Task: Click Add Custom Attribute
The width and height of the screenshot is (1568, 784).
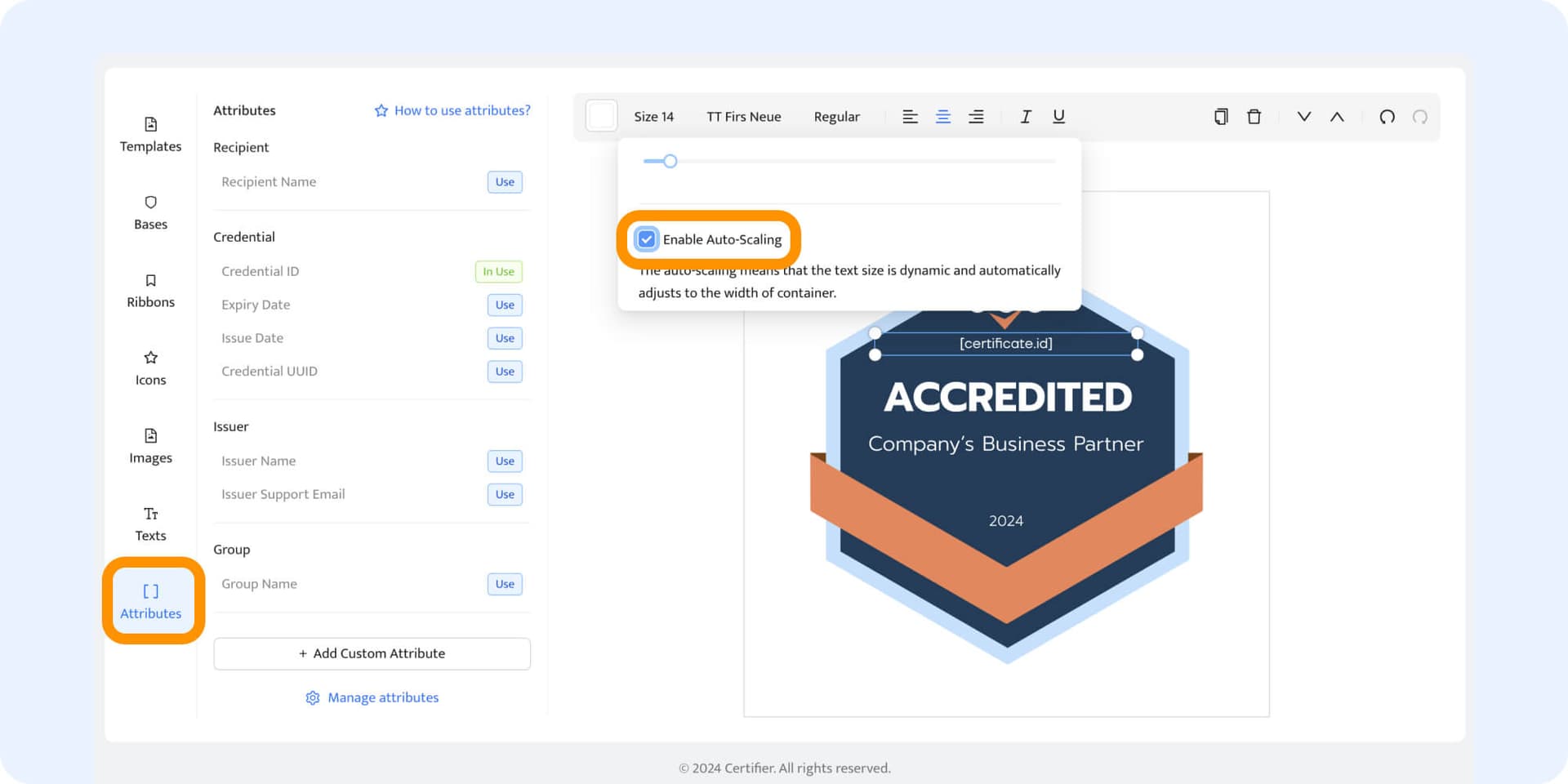Action: pyautogui.click(x=372, y=653)
